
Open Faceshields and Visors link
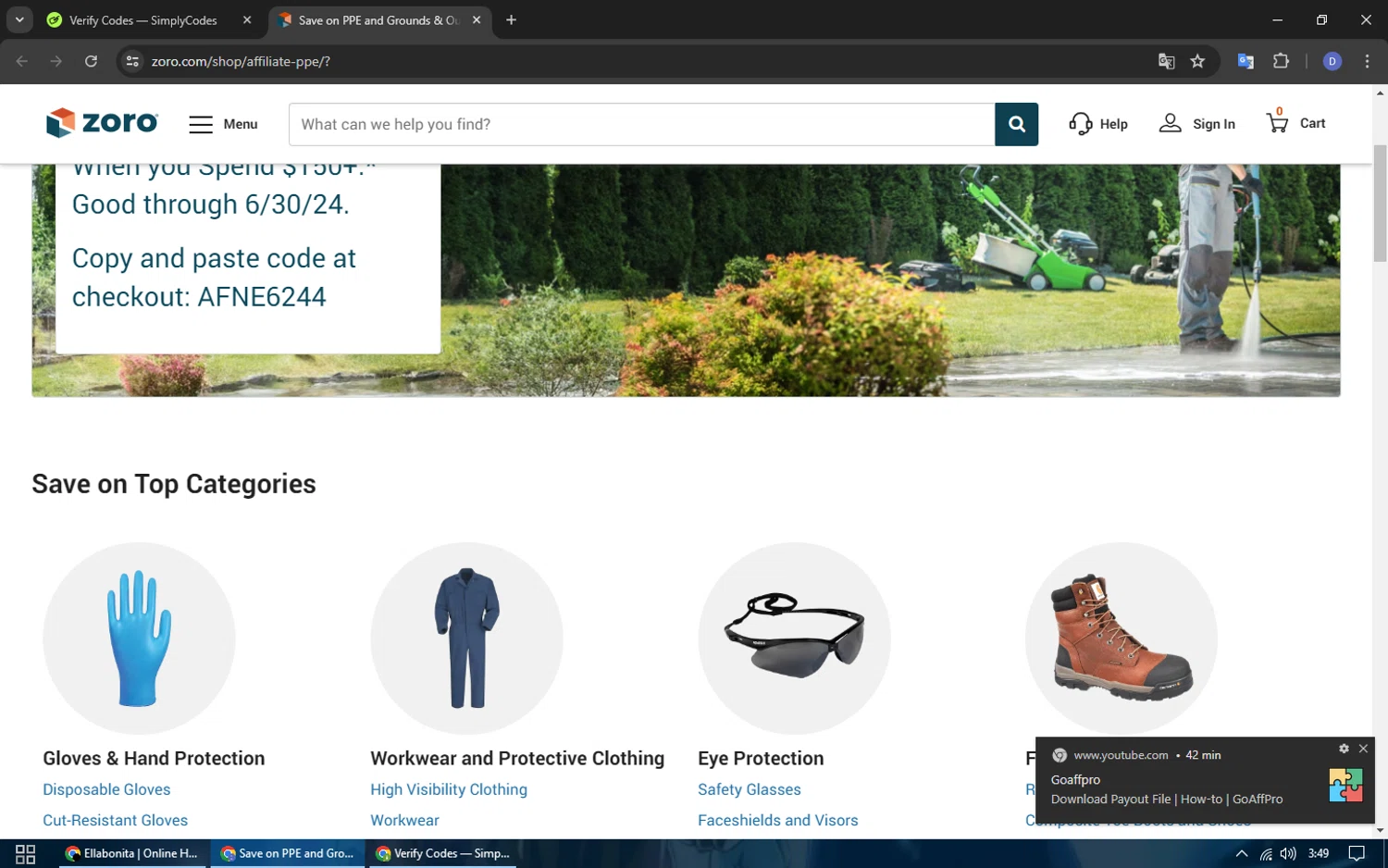(778, 820)
